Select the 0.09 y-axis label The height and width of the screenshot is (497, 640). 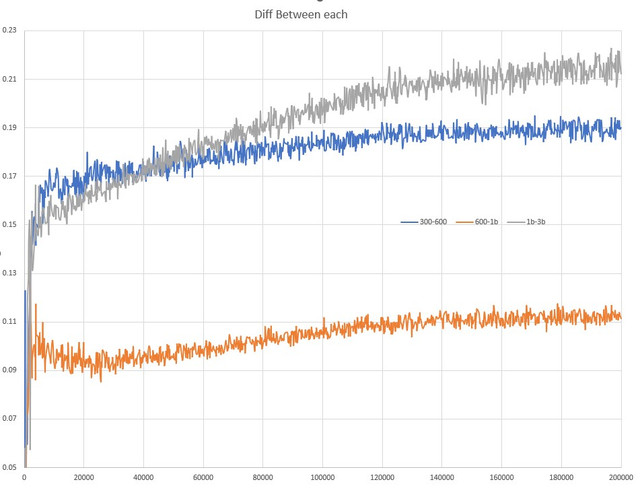click(x=9, y=370)
